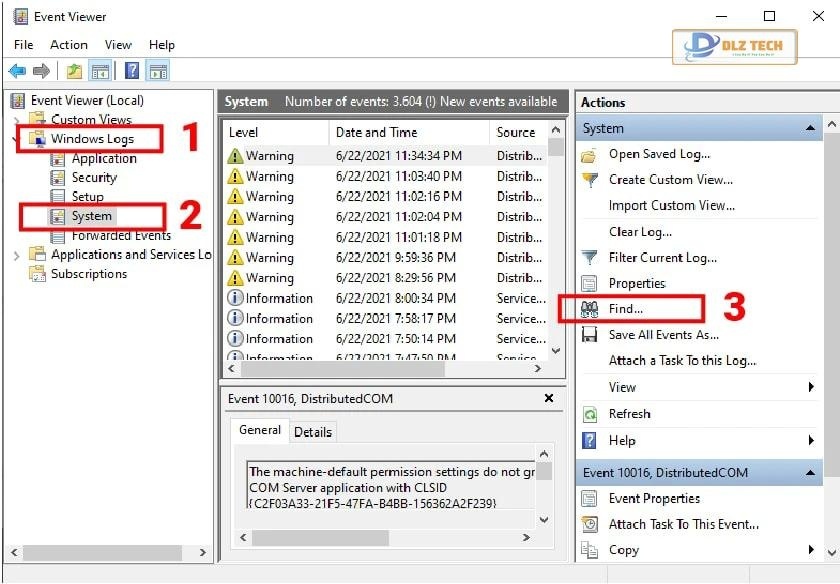
Task: Click the green Refresh icon
Action: coord(589,414)
